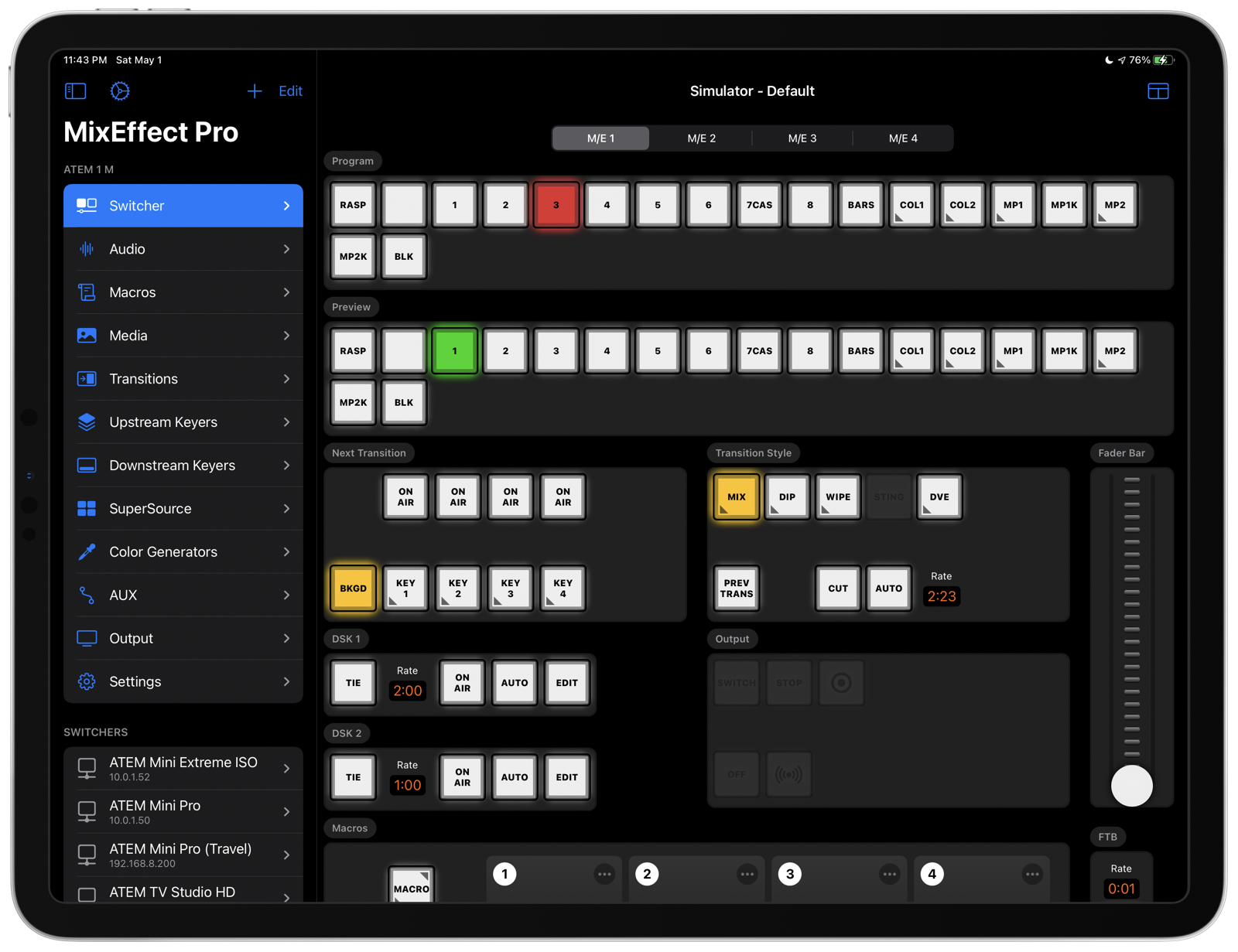Viewport: 1238px width, 952px height.
Task: Toggle DSK 1 ON AIR button
Action: pyautogui.click(x=462, y=683)
